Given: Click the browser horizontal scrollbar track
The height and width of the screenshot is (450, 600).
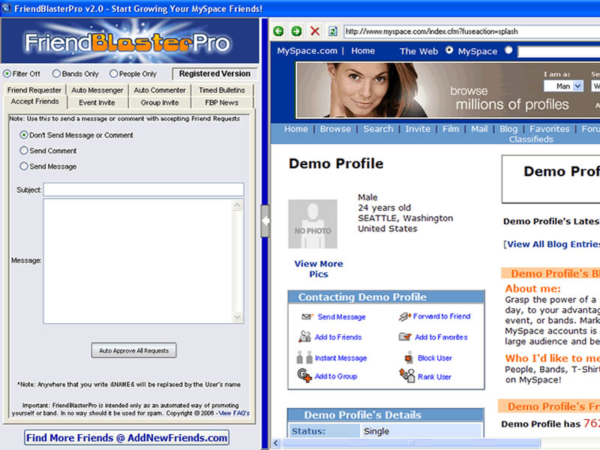Looking at the screenshot, I should pos(570,443).
